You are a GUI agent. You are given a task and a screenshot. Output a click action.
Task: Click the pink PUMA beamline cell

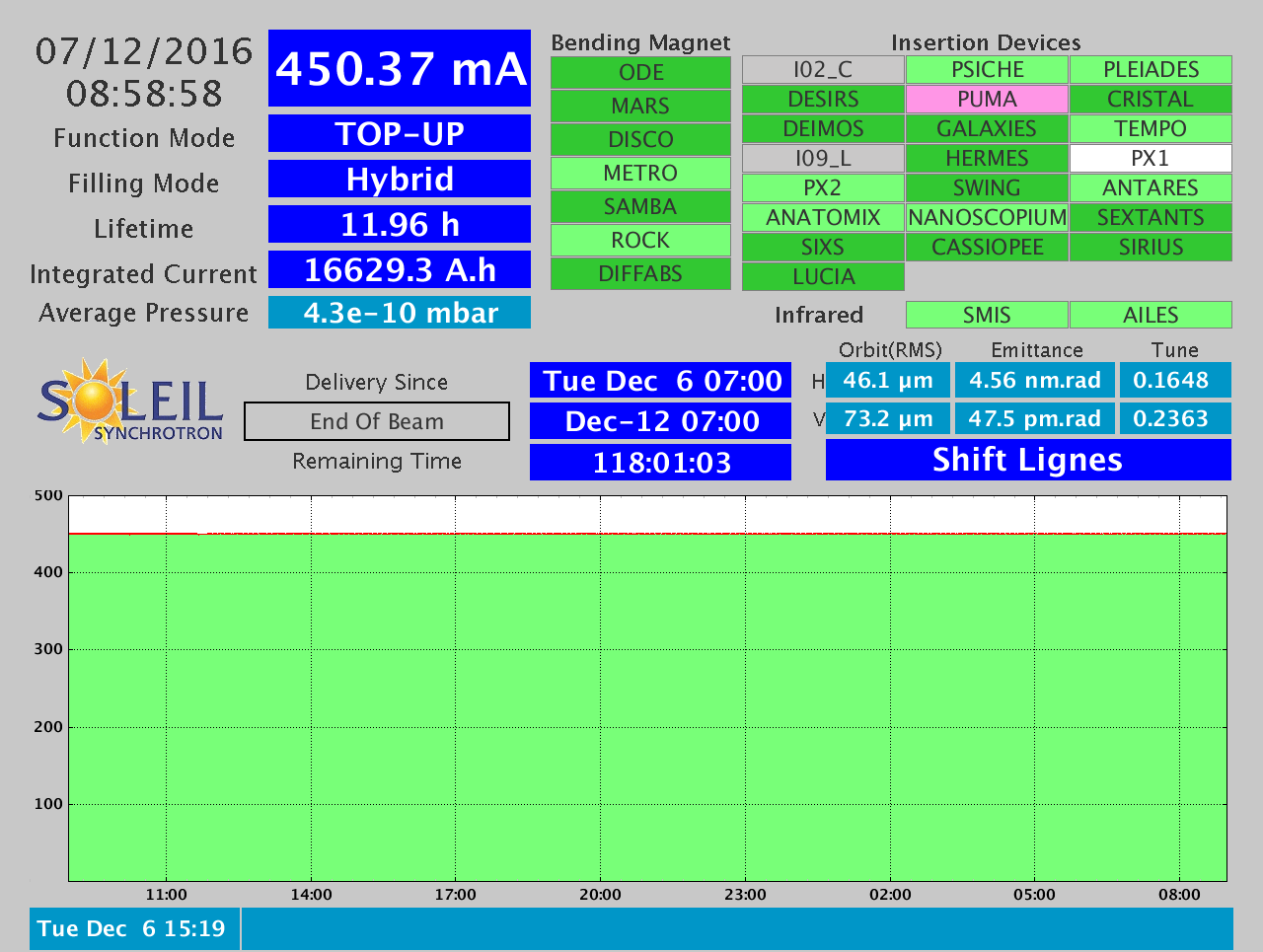[987, 99]
